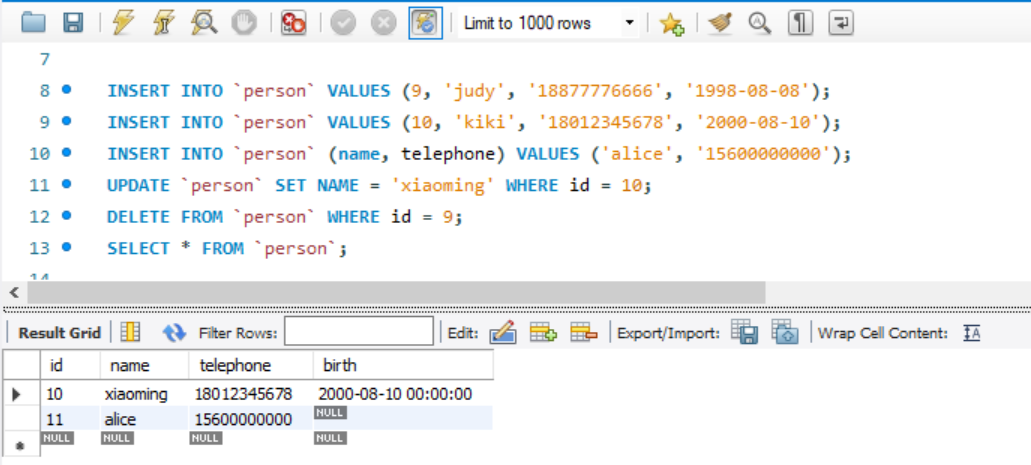Stop query execution with hand icon
This screenshot has height=465, width=1031.
[243, 23]
